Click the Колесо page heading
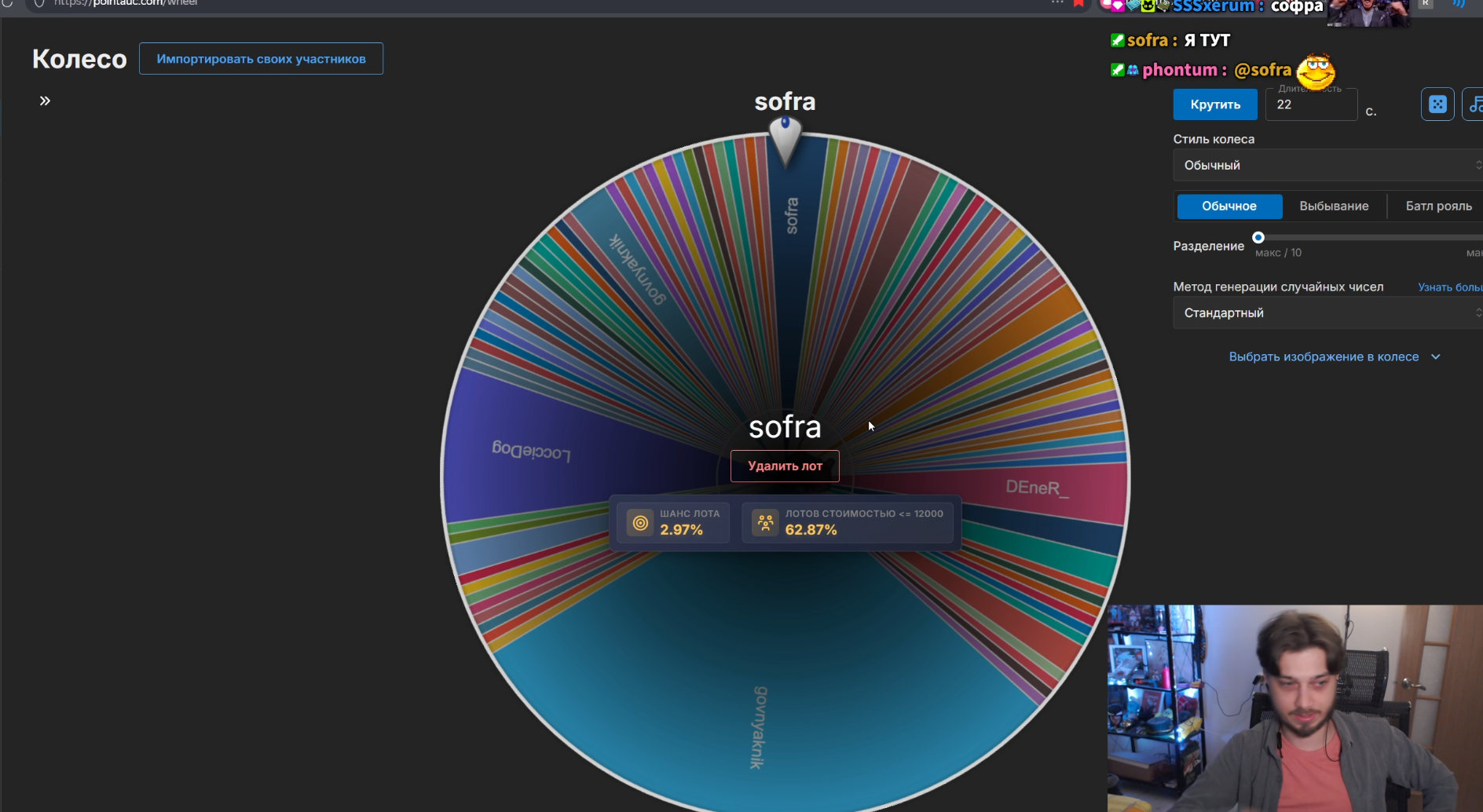1483x812 pixels. point(79,59)
